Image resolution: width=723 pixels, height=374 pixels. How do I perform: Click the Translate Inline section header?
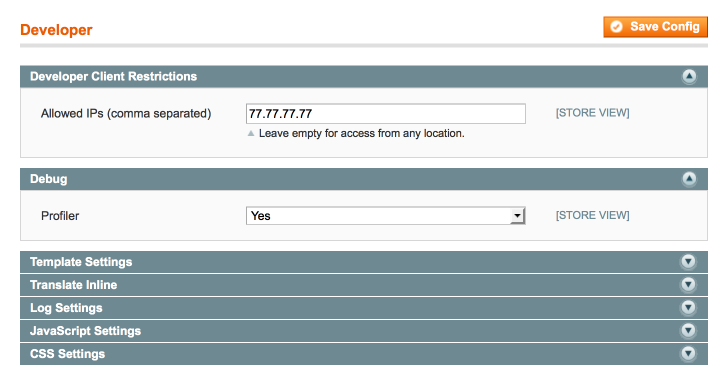[364, 285]
